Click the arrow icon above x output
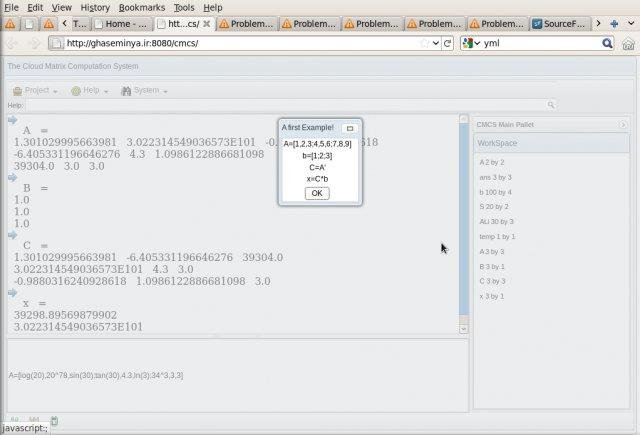This screenshot has height=435, width=640. tap(12, 293)
